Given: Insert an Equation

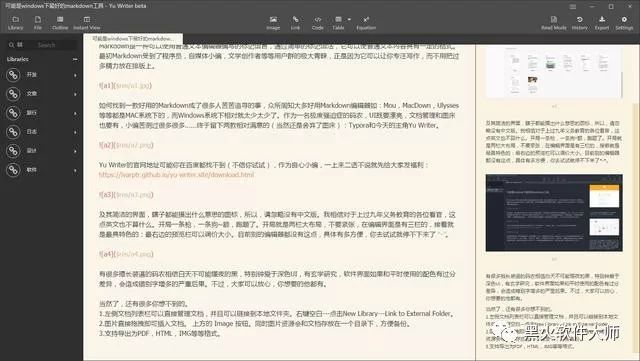Looking at the screenshot, I should (x=366, y=23).
